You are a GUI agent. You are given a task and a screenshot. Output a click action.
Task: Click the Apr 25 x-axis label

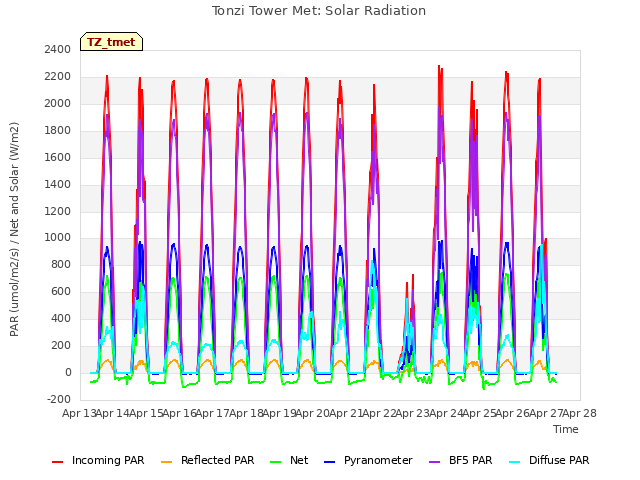(479, 413)
